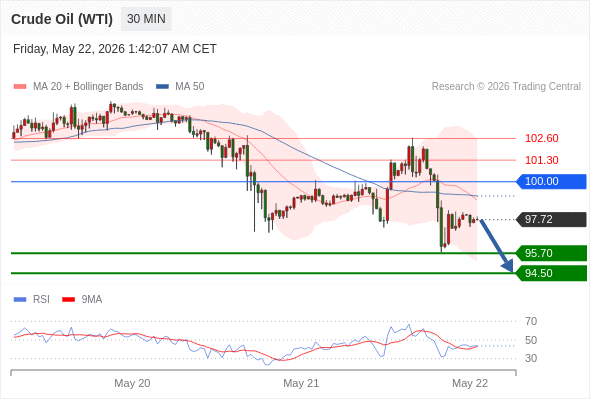590x400 pixels.
Task: Click the 9MA legend label
Action: tap(92, 300)
